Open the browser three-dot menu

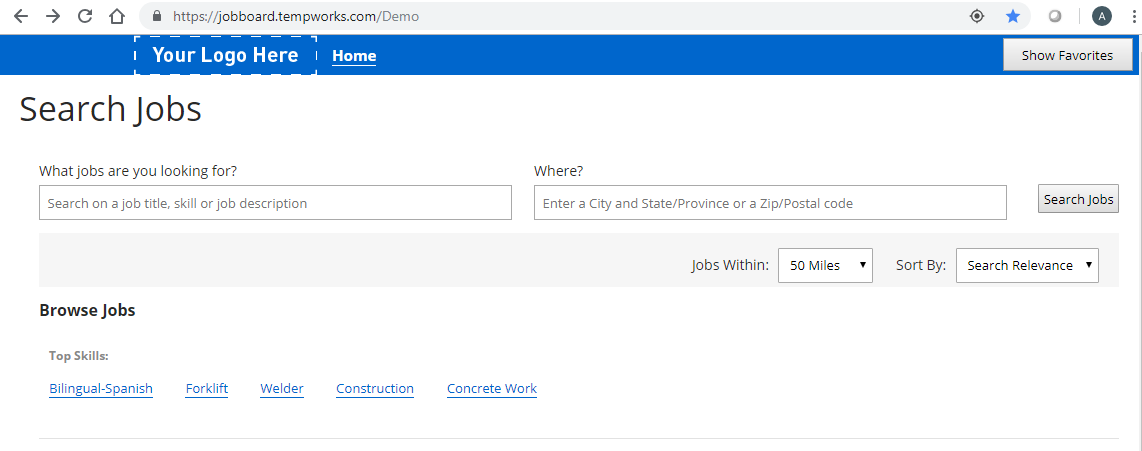point(1135,16)
